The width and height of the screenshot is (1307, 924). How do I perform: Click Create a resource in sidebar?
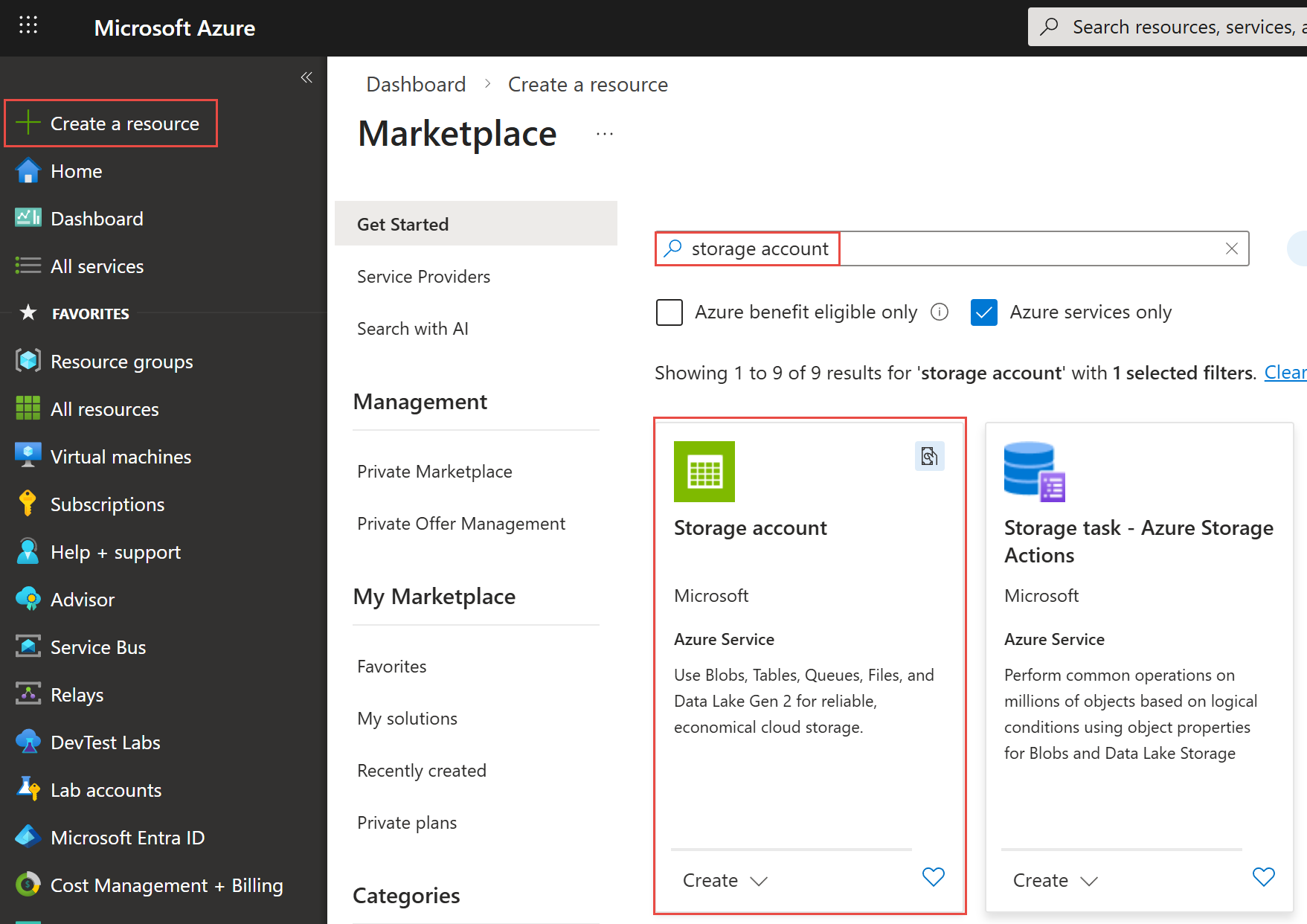pyautogui.click(x=111, y=123)
